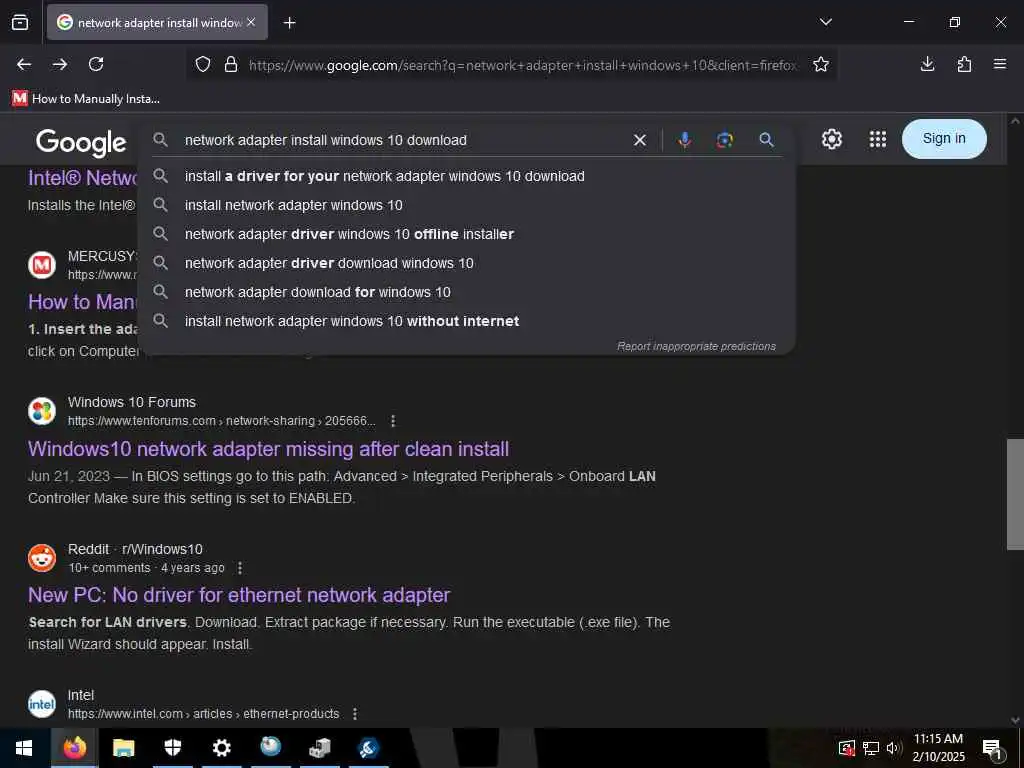Image resolution: width=1024 pixels, height=768 pixels.
Task: Select 'network adapter driver download windows 10'
Action: (467, 263)
